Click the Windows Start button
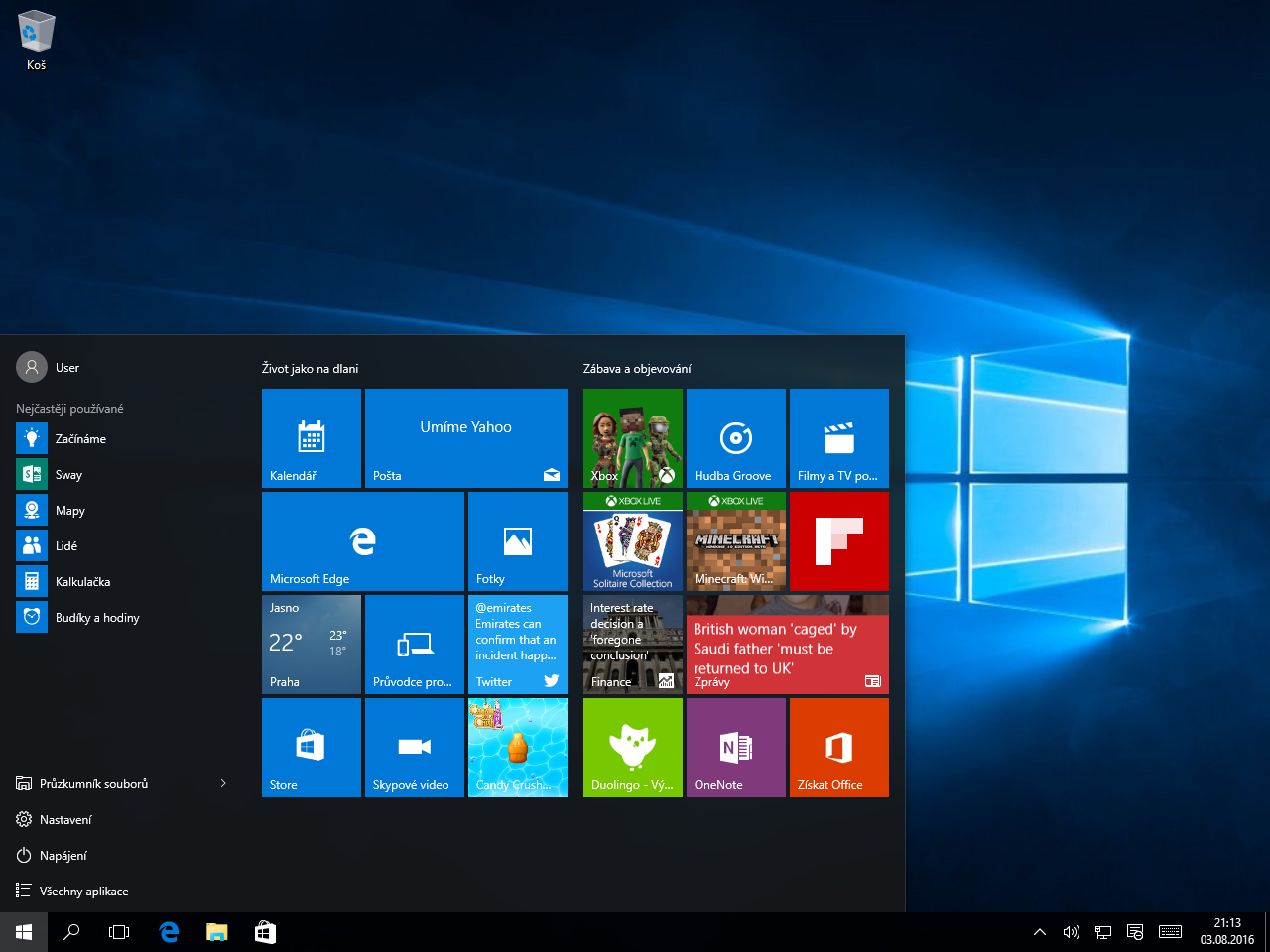This screenshot has width=1270, height=952. [x=24, y=932]
